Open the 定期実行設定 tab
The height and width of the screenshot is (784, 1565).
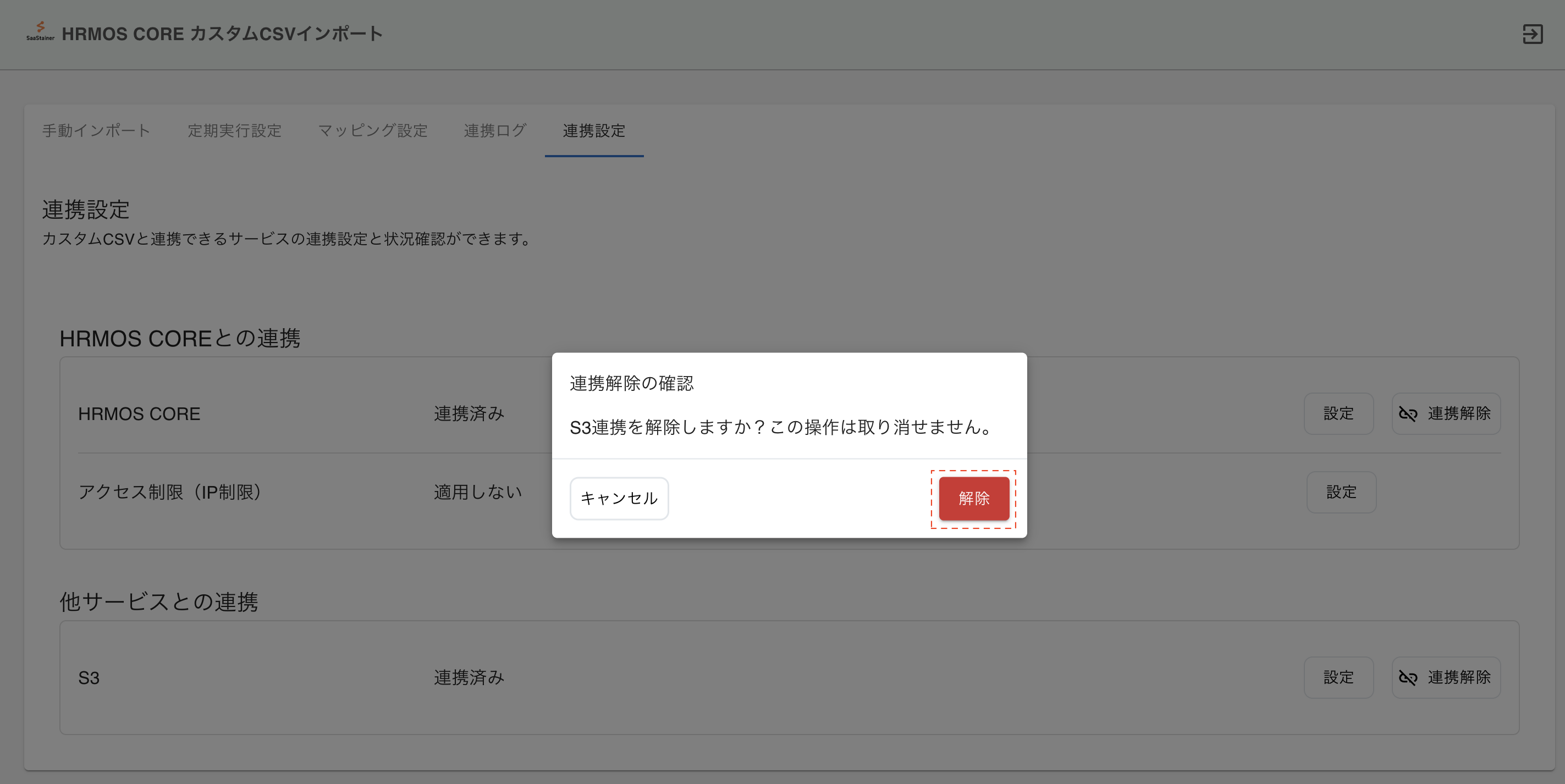(x=234, y=130)
